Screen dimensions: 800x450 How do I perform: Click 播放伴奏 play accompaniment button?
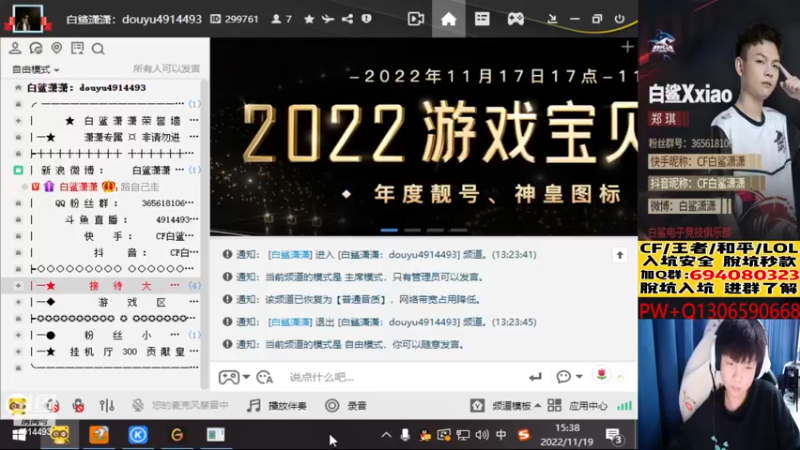coord(277,406)
